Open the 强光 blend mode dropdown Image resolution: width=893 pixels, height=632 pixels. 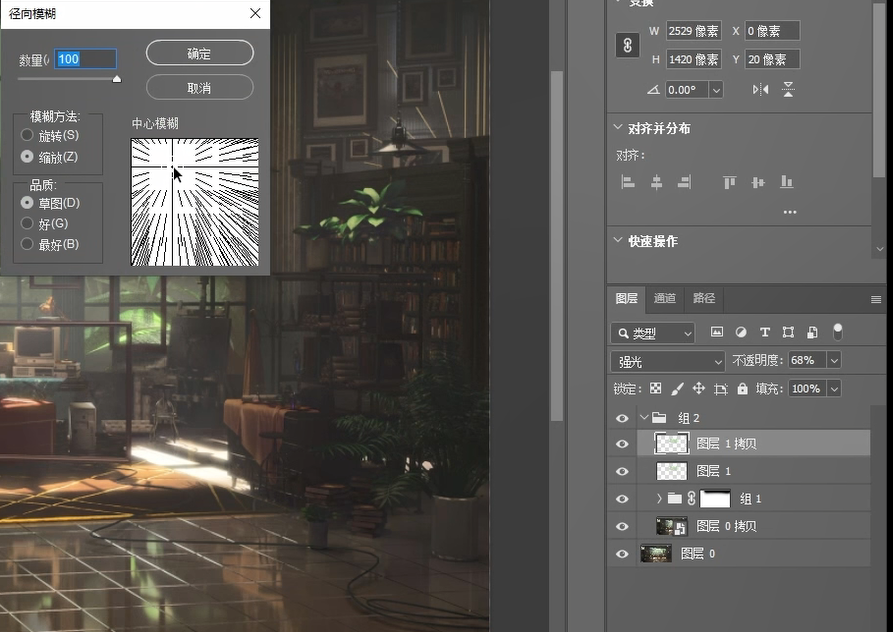(x=667, y=362)
